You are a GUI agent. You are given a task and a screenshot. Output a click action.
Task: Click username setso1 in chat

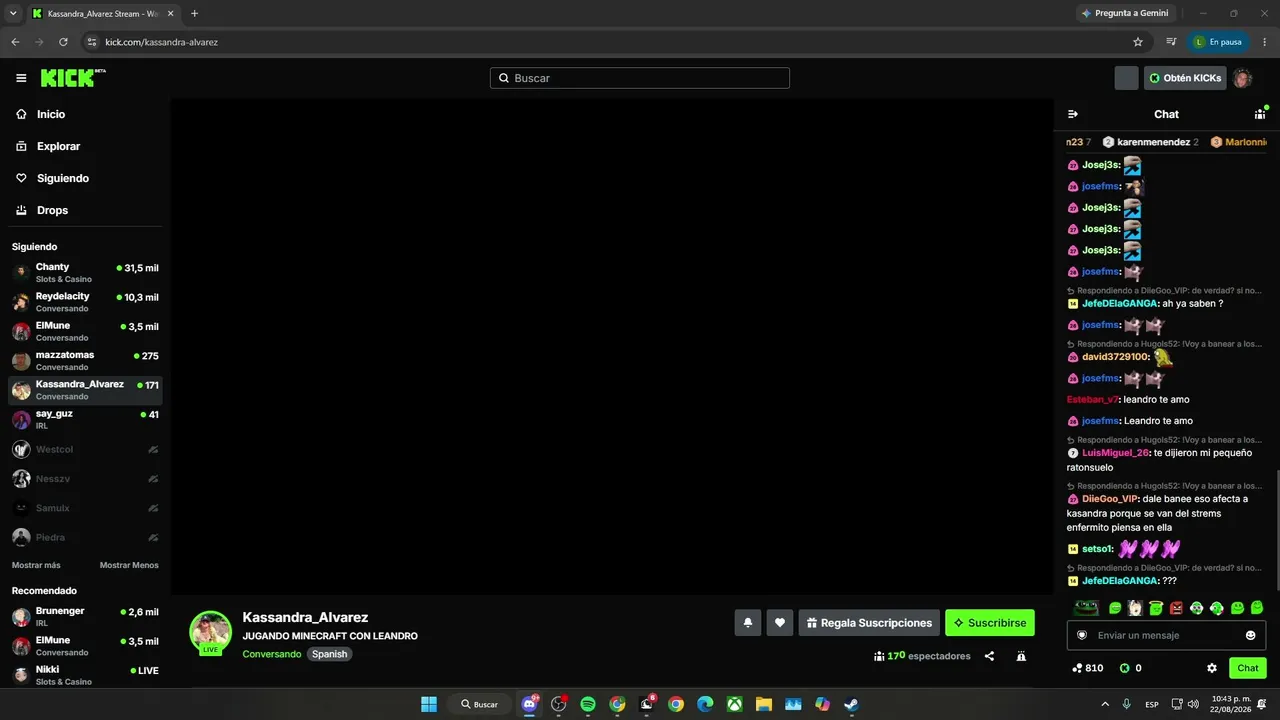pyautogui.click(x=1097, y=549)
